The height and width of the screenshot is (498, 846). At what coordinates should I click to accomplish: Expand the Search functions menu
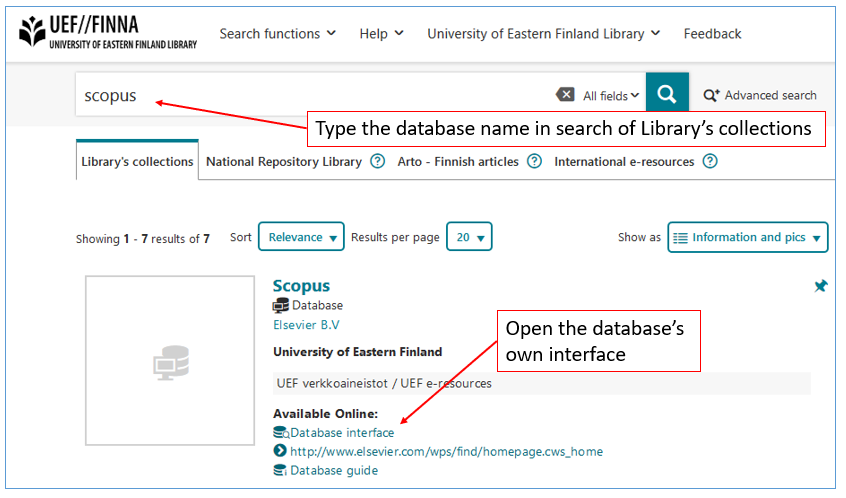(277, 33)
